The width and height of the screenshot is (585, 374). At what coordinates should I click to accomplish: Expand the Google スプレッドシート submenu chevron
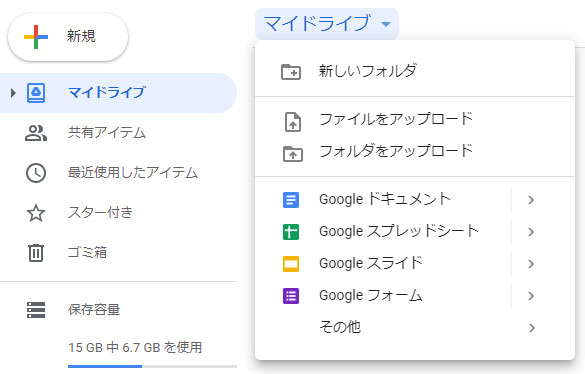point(531,232)
